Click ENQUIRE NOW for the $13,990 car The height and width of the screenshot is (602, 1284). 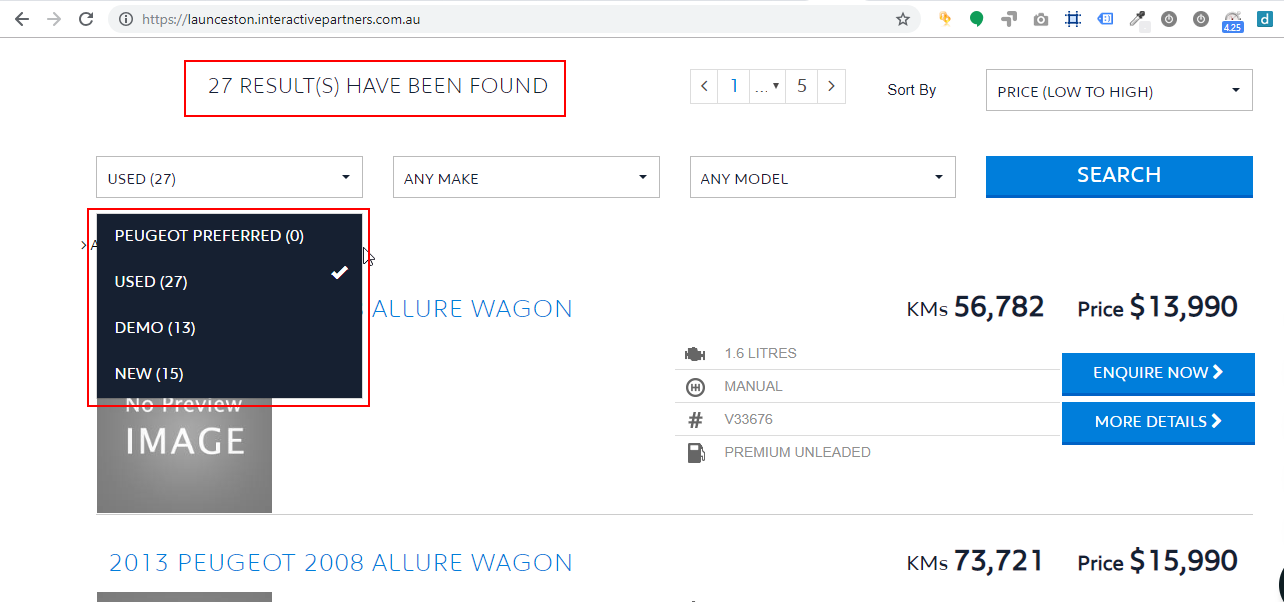click(x=1157, y=373)
